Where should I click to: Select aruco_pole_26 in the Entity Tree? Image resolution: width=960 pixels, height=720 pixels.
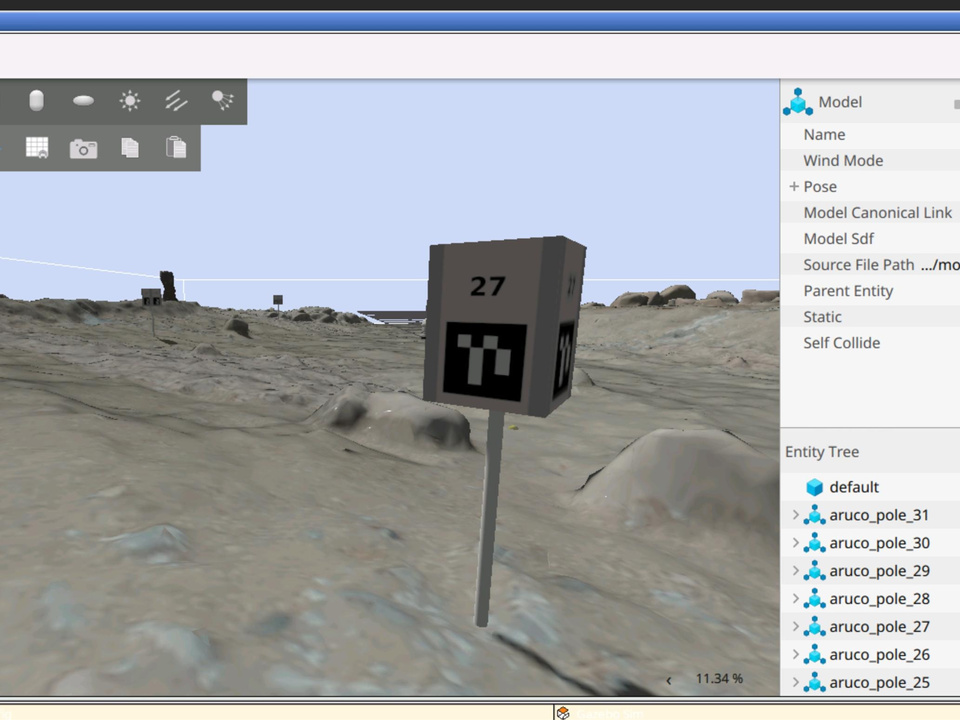(879, 654)
